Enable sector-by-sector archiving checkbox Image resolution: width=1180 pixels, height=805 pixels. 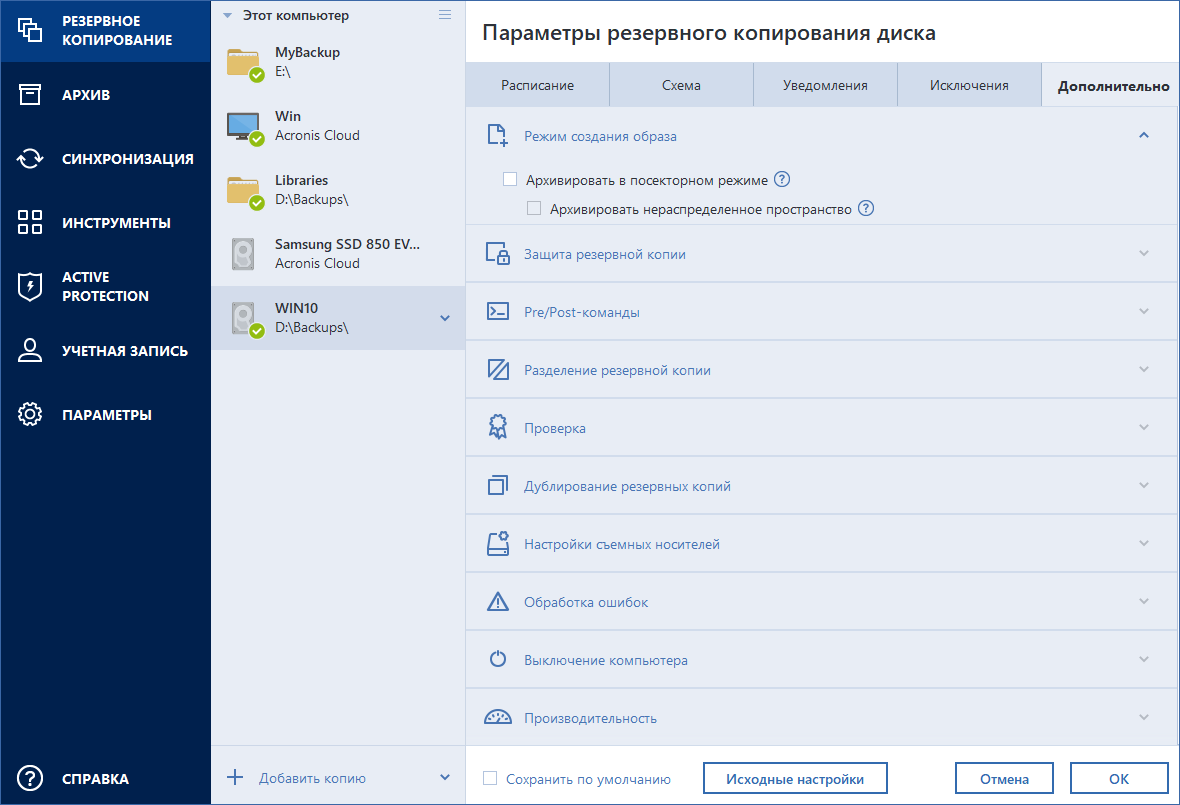[510, 180]
